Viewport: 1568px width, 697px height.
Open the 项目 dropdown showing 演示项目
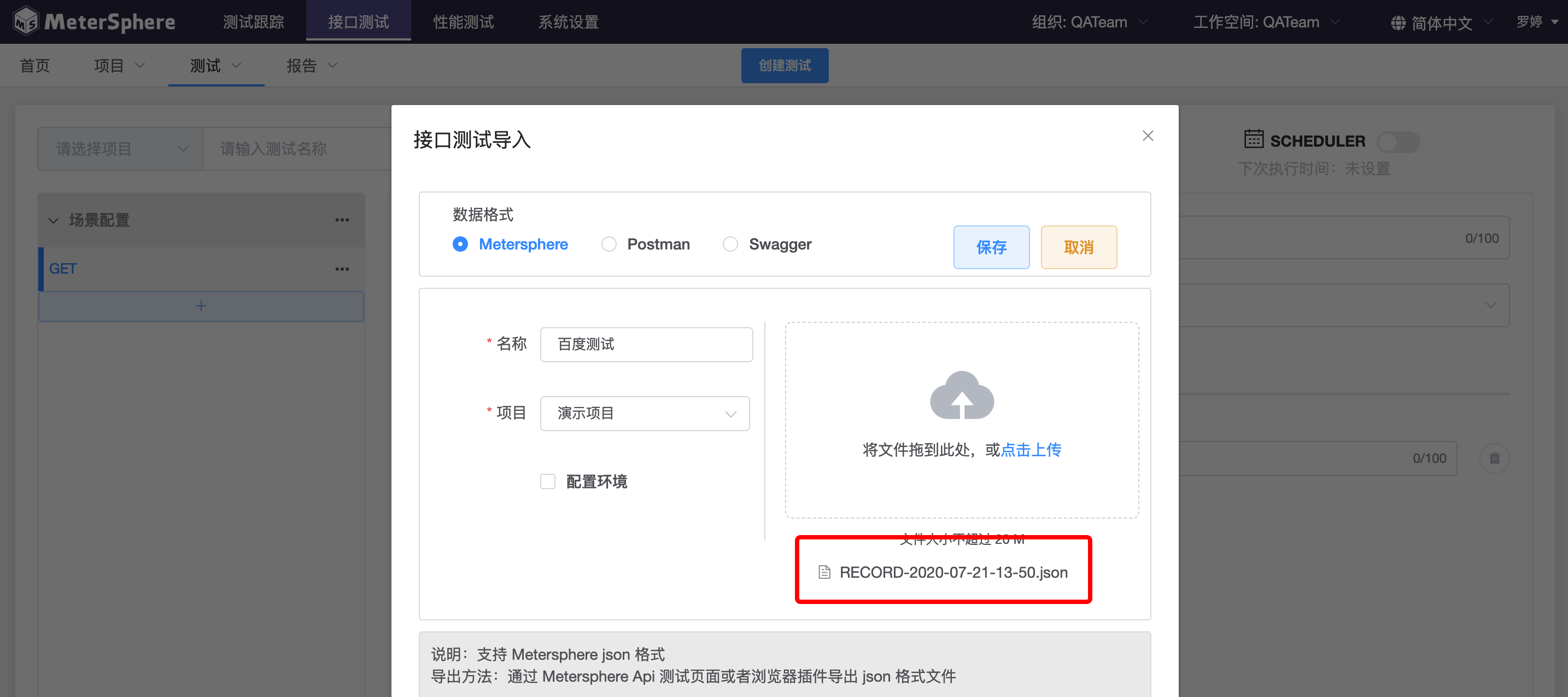(645, 413)
